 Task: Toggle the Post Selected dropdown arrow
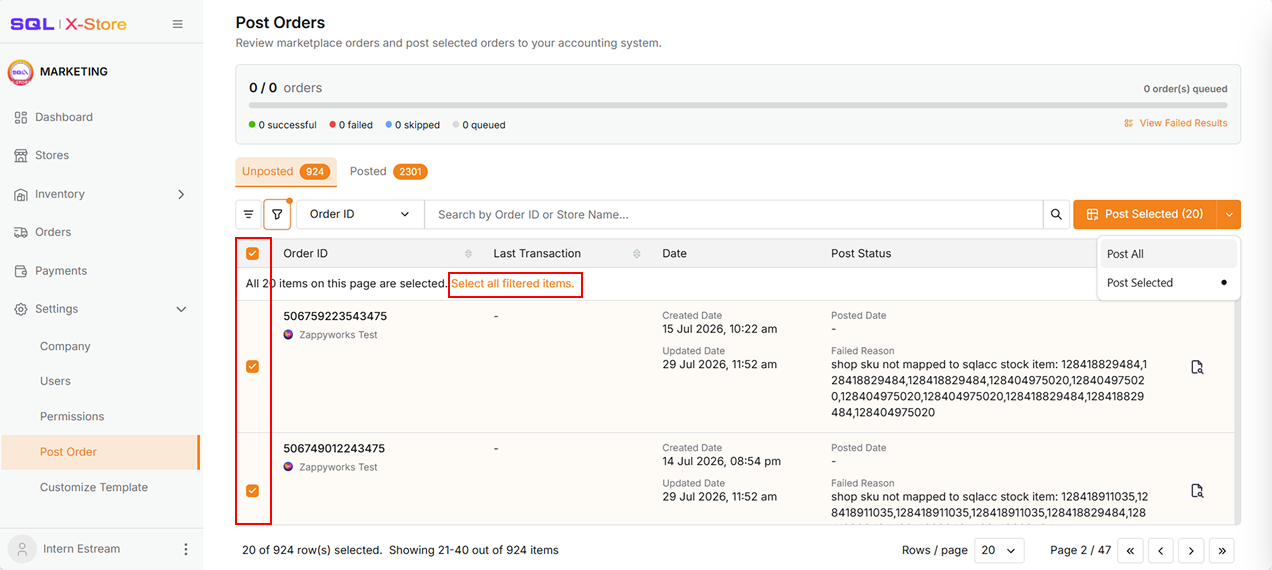tap(1229, 214)
